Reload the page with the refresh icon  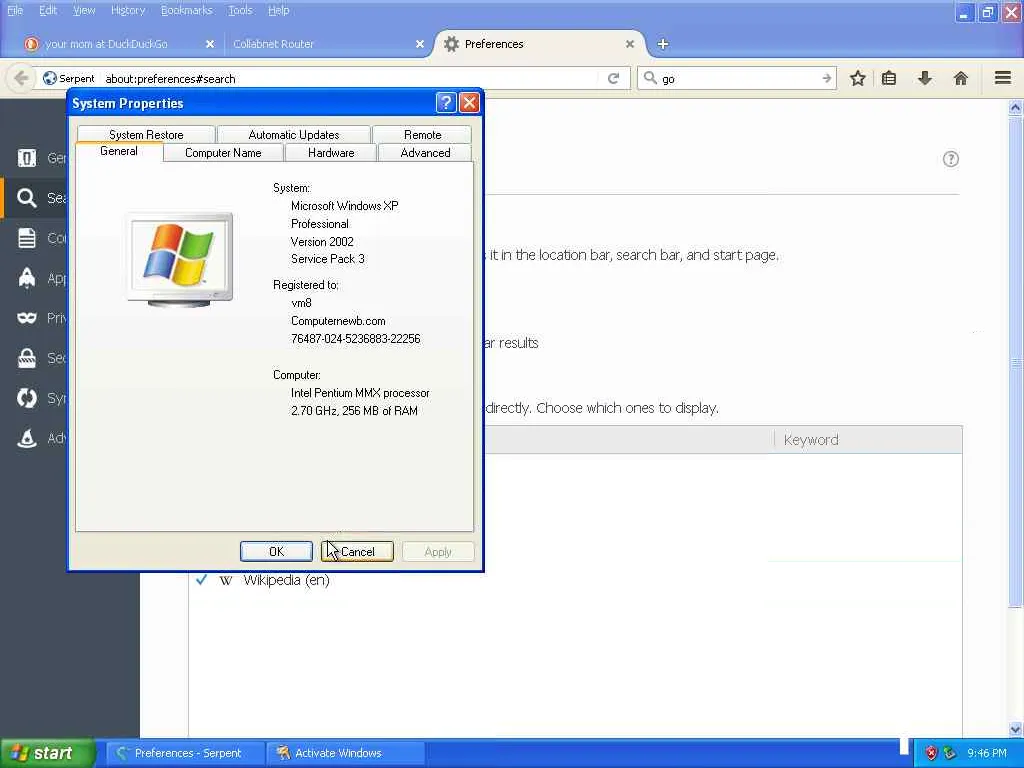(613, 78)
